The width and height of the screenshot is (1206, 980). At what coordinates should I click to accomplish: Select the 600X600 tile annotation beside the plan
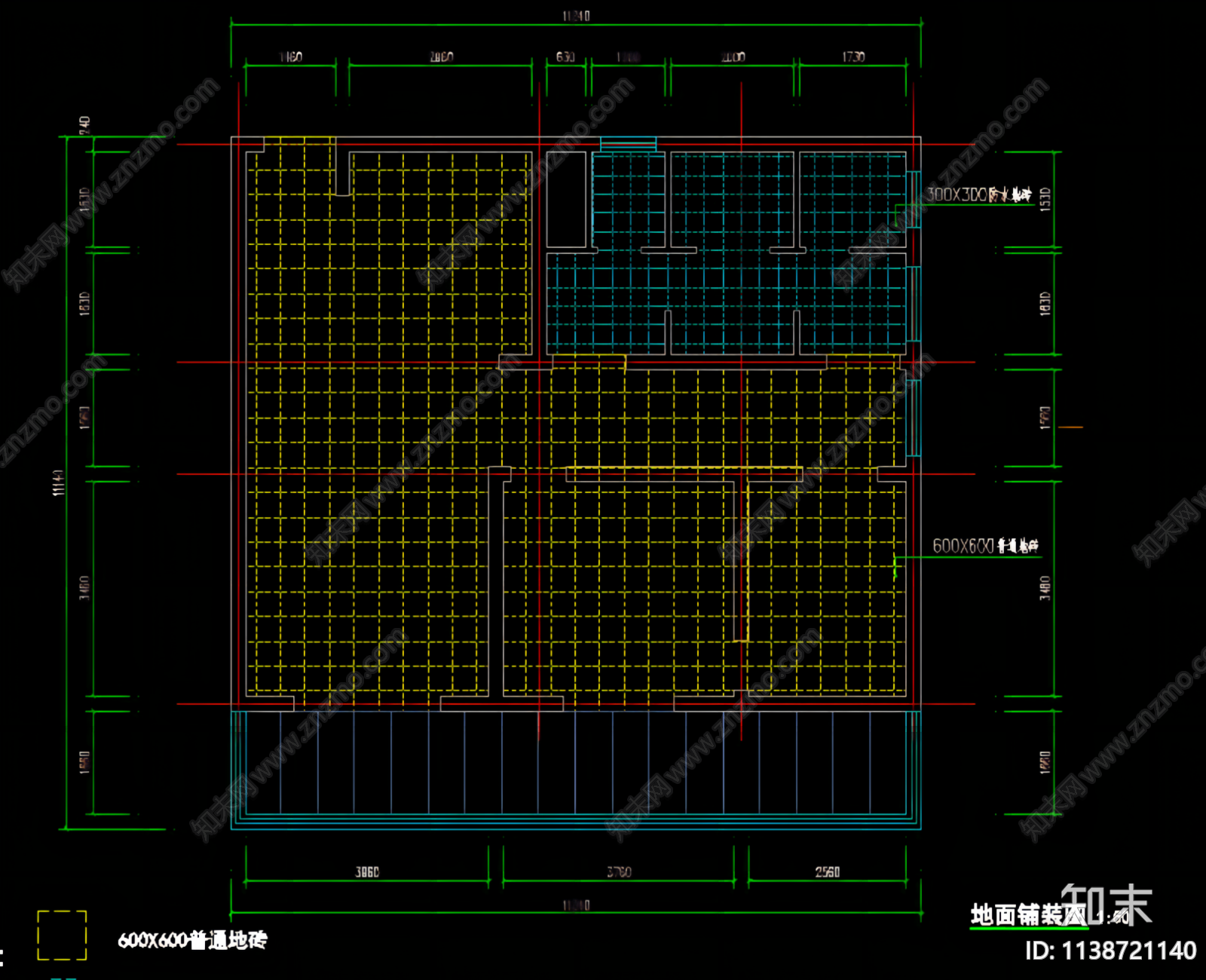985,546
